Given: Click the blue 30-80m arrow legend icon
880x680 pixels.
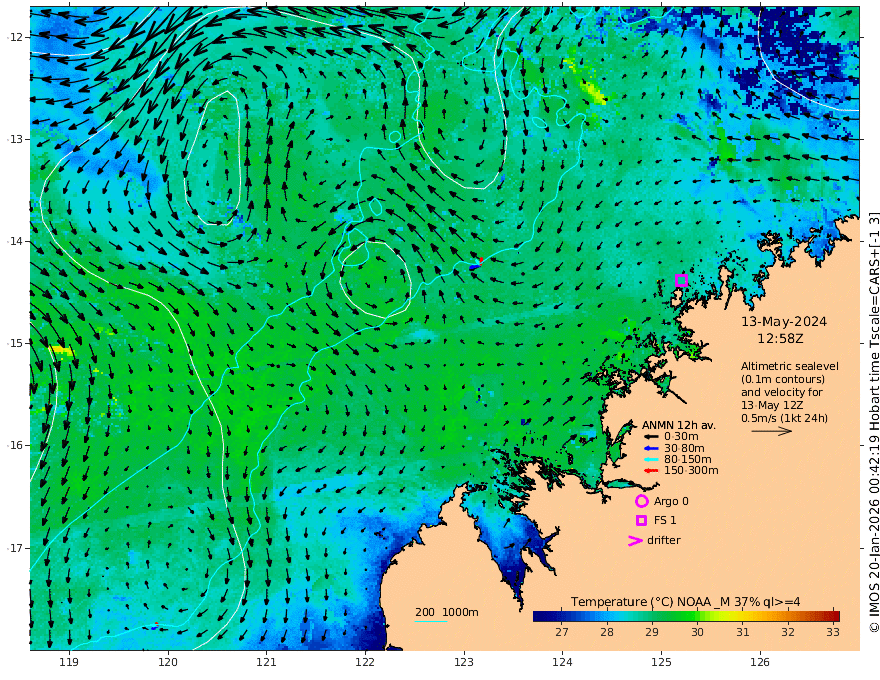Looking at the screenshot, I should [x=651, y=448].
